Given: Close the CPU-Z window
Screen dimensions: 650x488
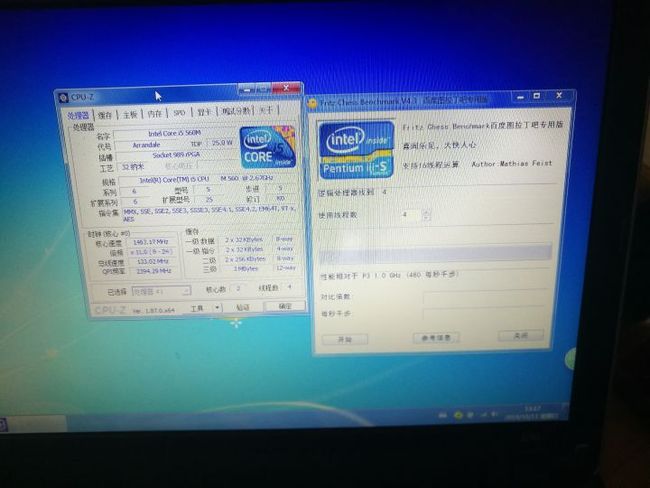Looking at the screenshot, I should [286, 88].
